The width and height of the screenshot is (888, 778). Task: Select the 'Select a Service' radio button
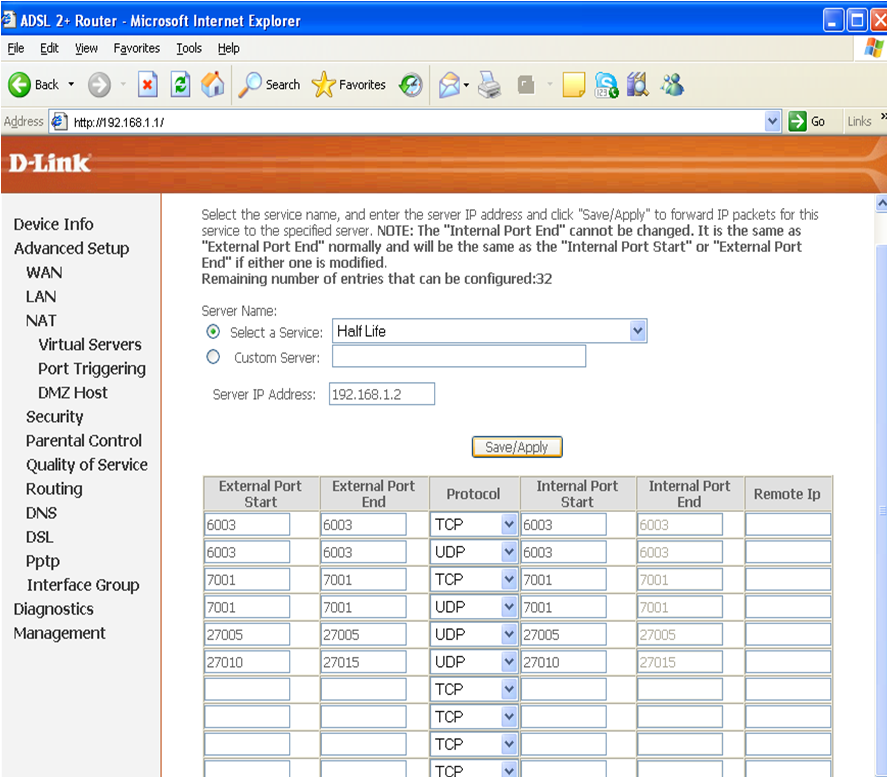click(x=212, y=332)
